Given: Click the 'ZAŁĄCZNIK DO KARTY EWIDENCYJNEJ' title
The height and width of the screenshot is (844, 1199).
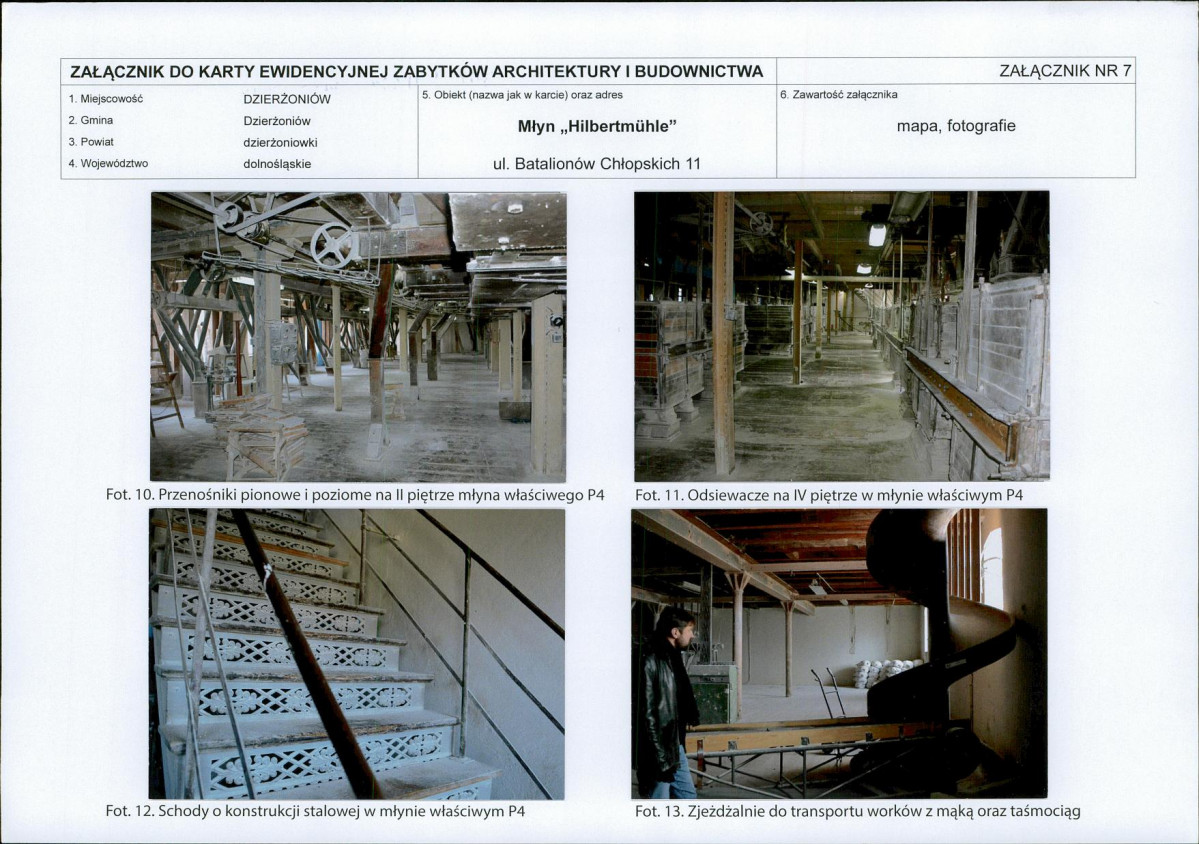Looking at the screenshot, I should [x=416, y=71].
